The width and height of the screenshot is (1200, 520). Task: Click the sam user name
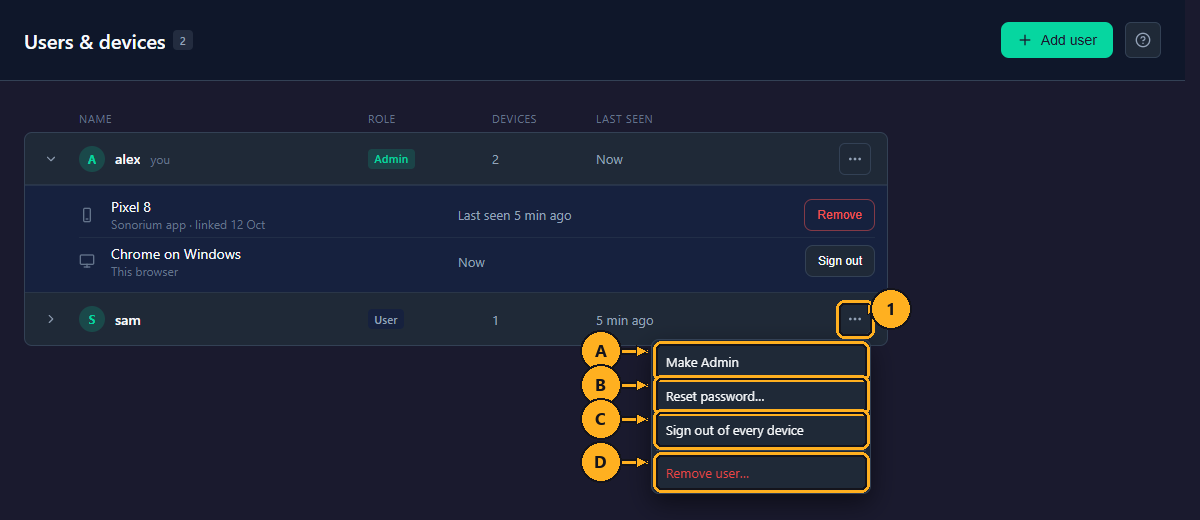tap(128, 320)
